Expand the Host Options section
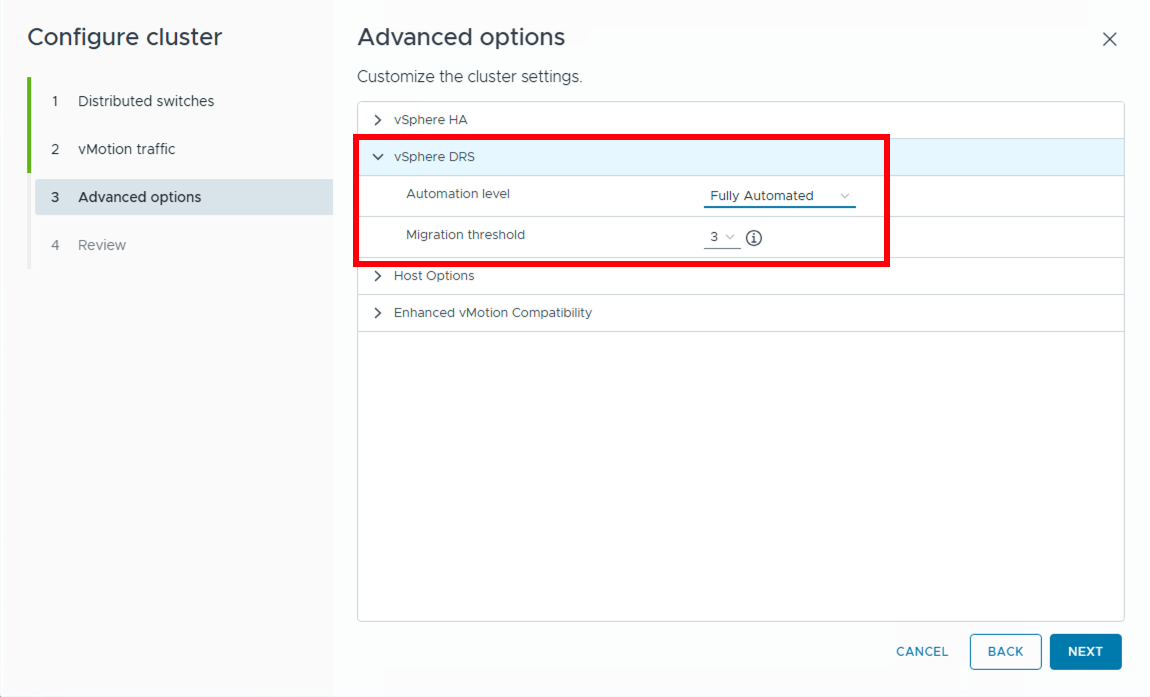The image size is (1150, 697). (x=378, y=276)
